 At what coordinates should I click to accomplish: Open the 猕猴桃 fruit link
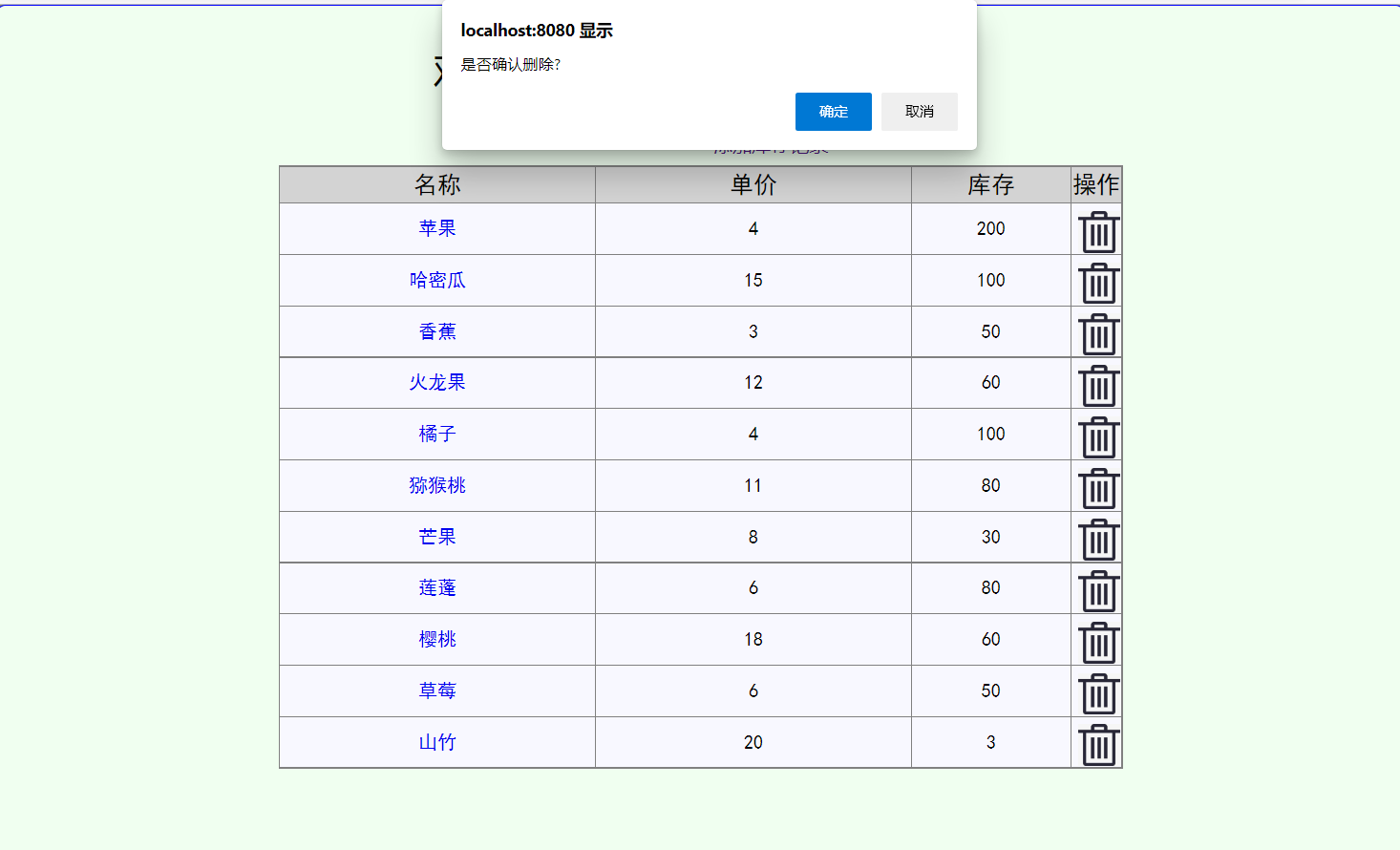[437, 485]
